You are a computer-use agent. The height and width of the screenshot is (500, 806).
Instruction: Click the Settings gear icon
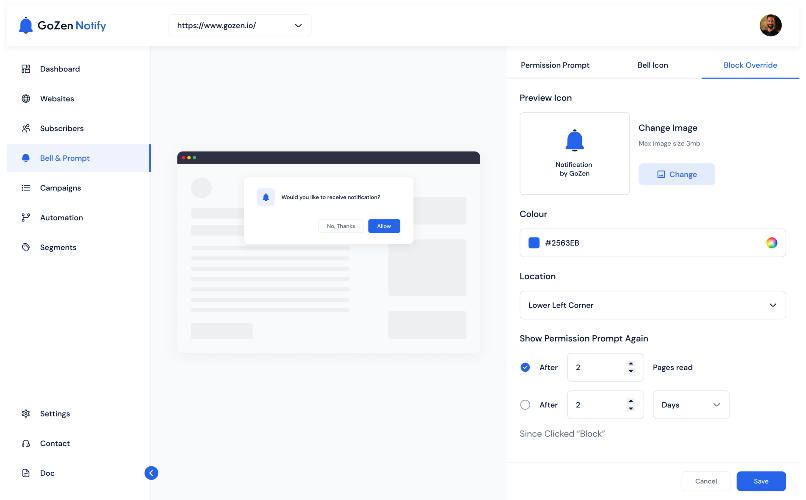(26, 414)
